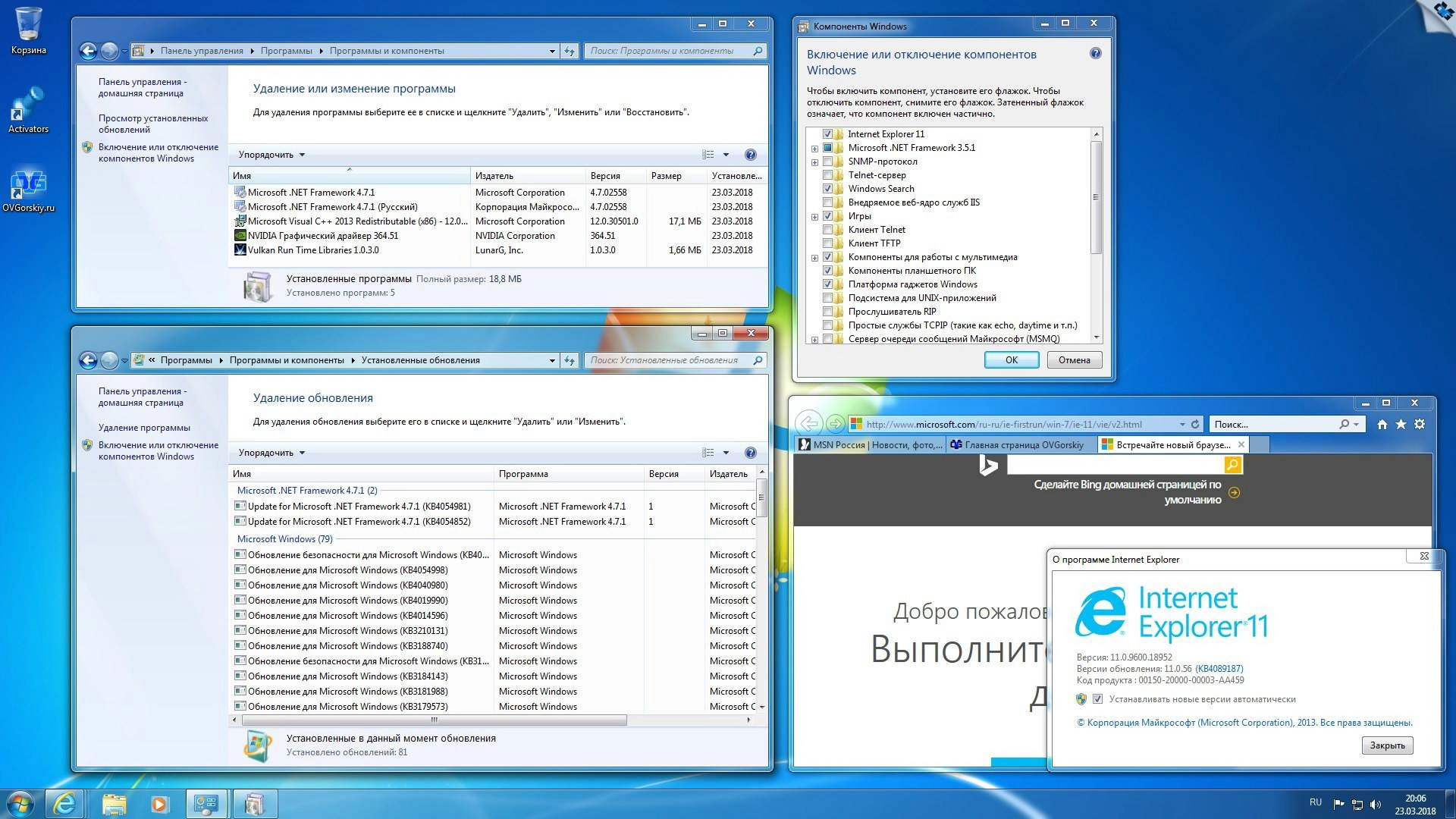The height and width of the screenshot is (819, 1456).
Task: Expand the Игры components node
Action: pyautogui.click(x=814, y=216)
